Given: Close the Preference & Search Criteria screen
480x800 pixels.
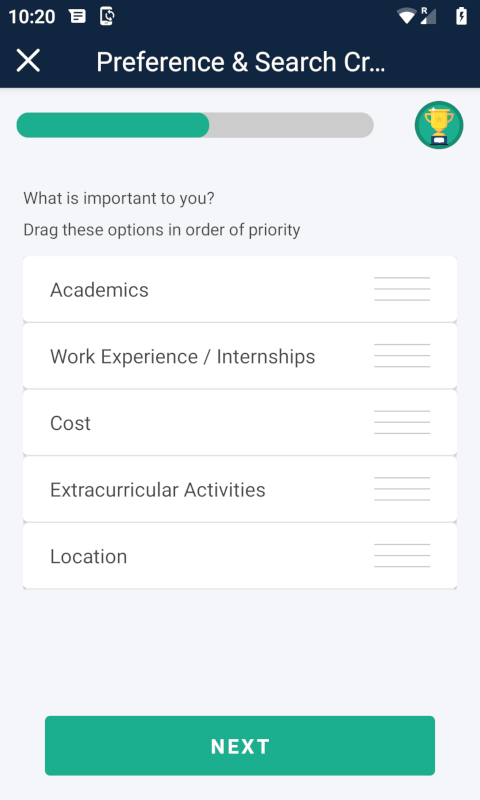Looking at the screenshot, I should 28,61.
